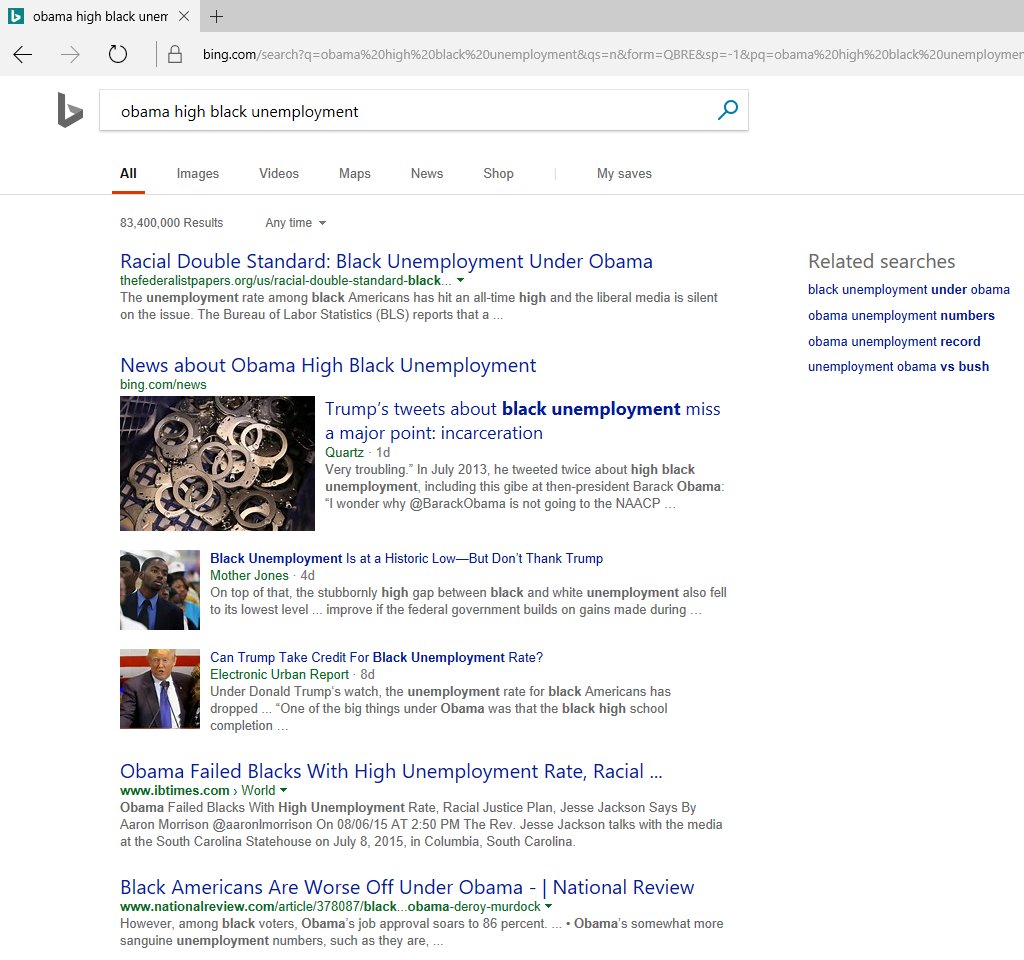Click the handcuffs news thumbnail
Screen dimensions: 1024x960
click(x=217, y=463)
